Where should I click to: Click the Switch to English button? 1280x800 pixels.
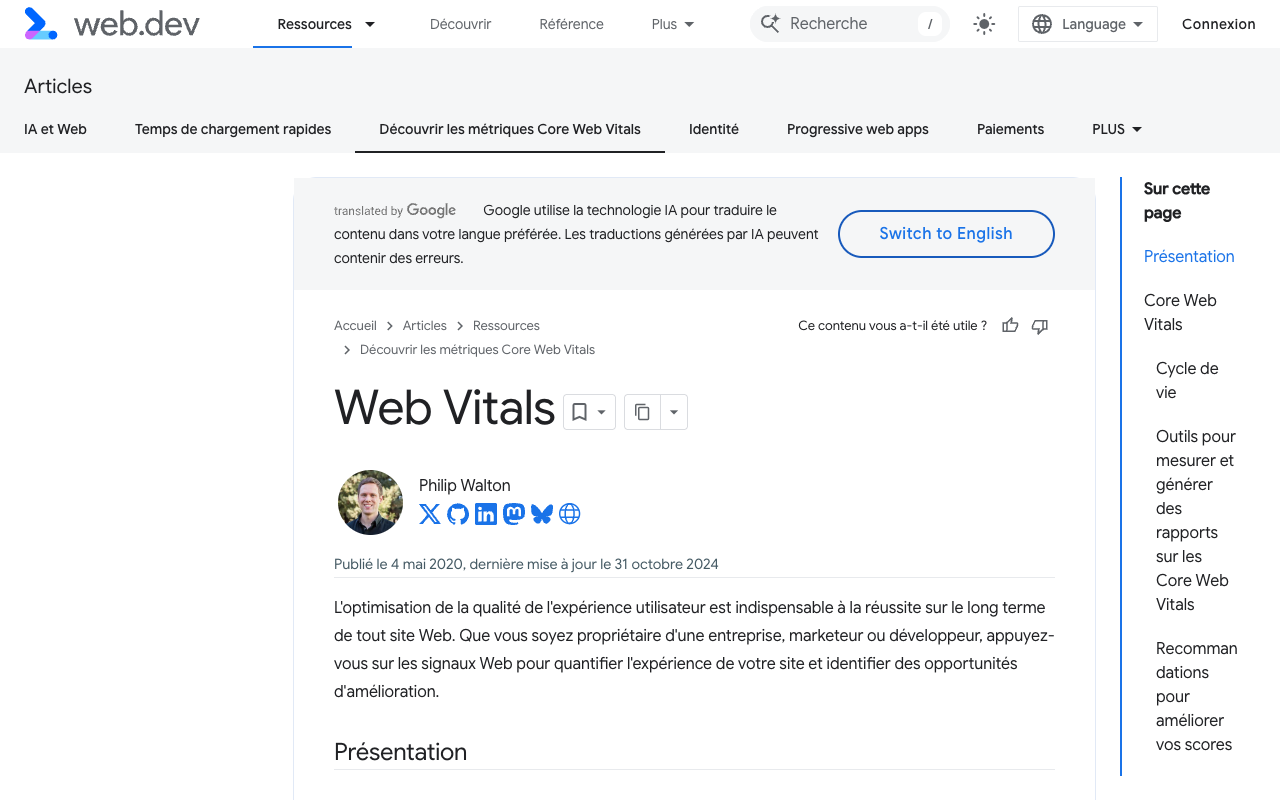[946, 234]
